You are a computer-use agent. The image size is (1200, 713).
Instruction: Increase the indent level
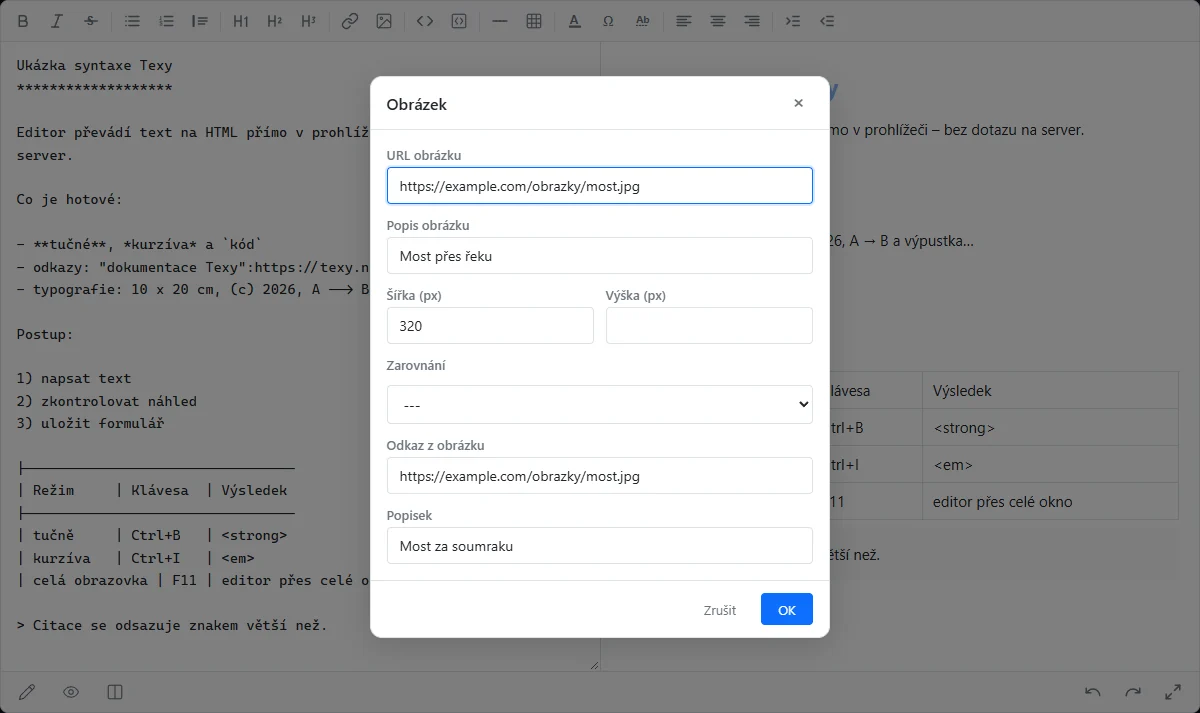coord(793,20)
